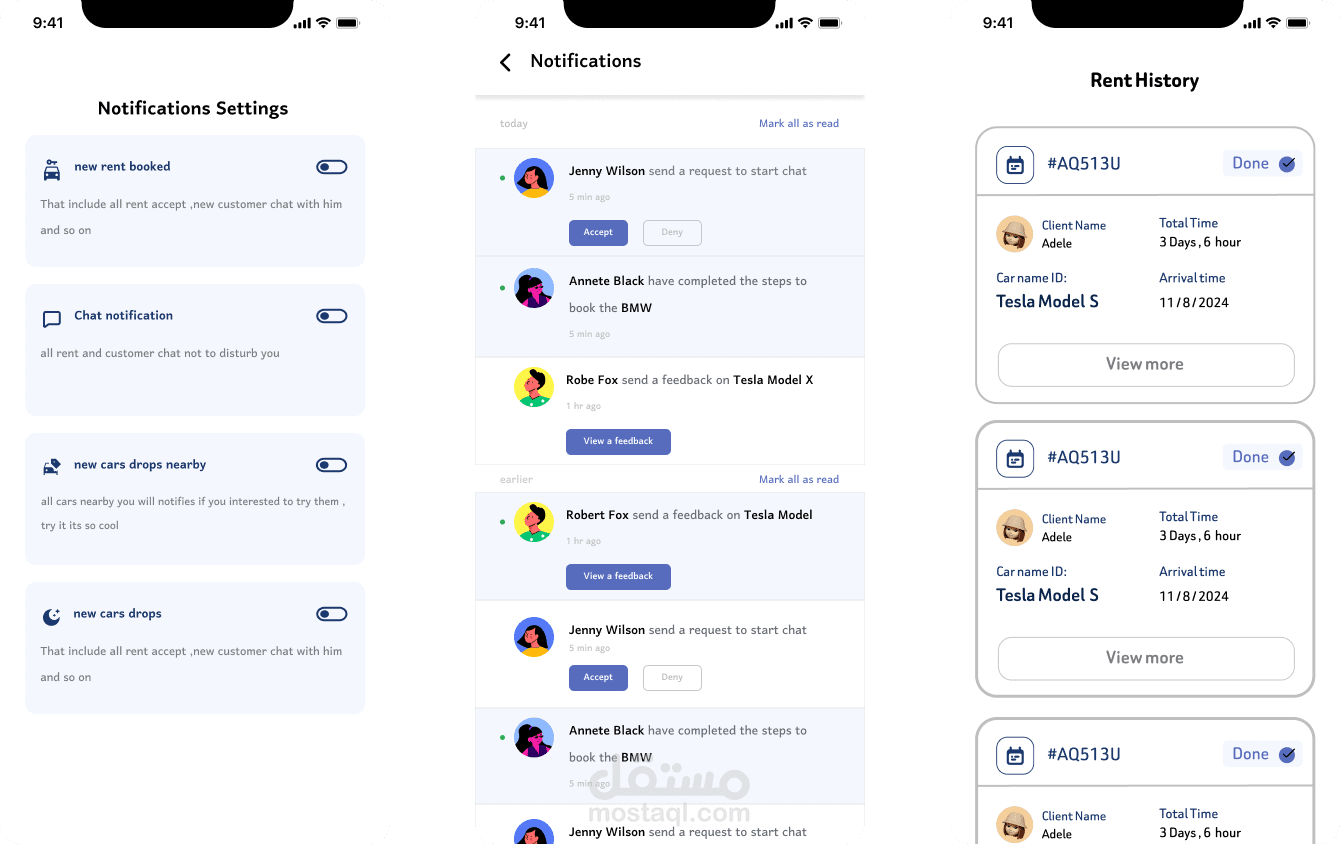This screenshot has width=1340, height=844.
Task: Accept Jenny Wilson's chat request under today
Action: pyautogui.click(x=598, y=233)
